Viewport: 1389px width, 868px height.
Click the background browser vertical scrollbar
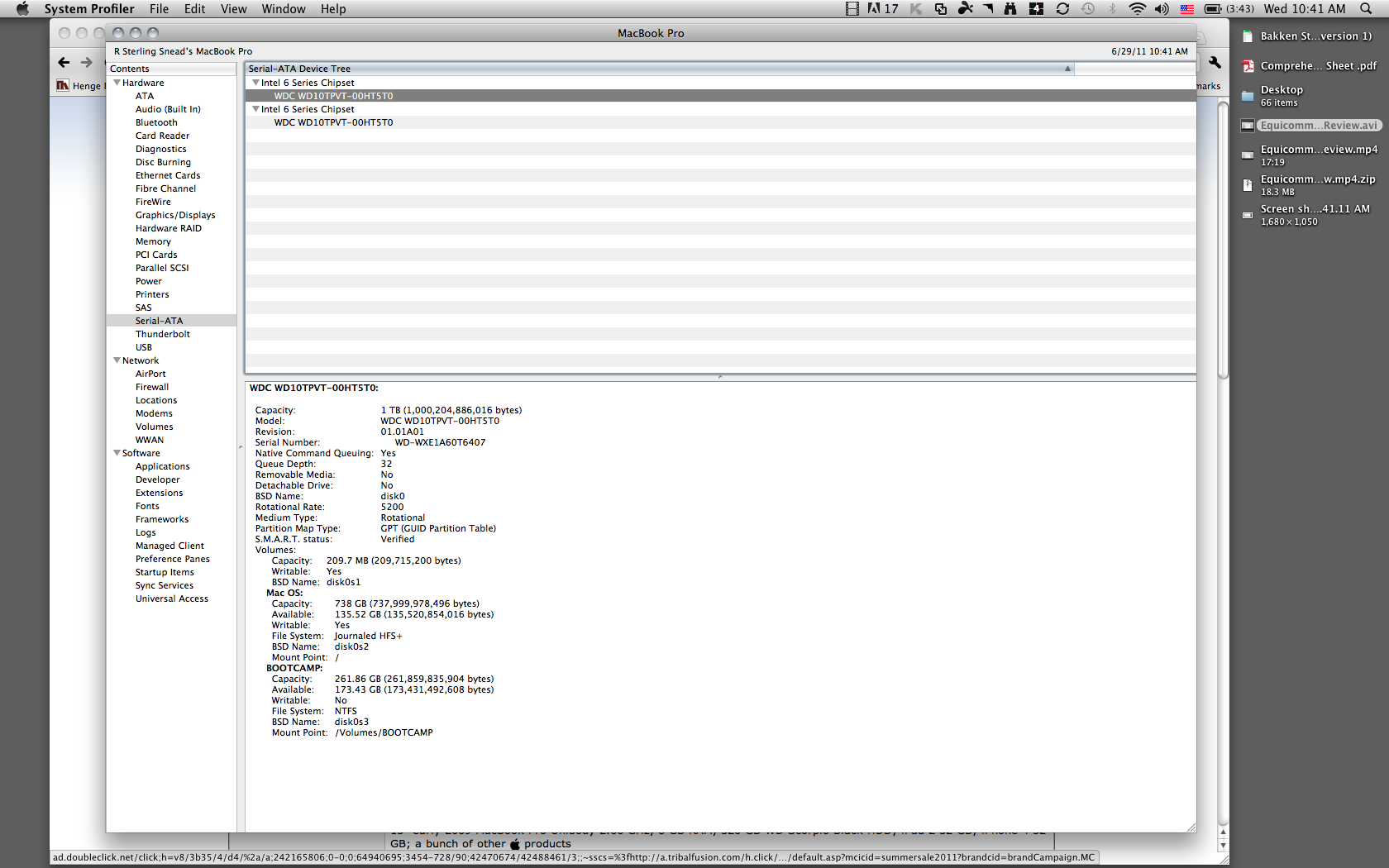[1223, 240]
